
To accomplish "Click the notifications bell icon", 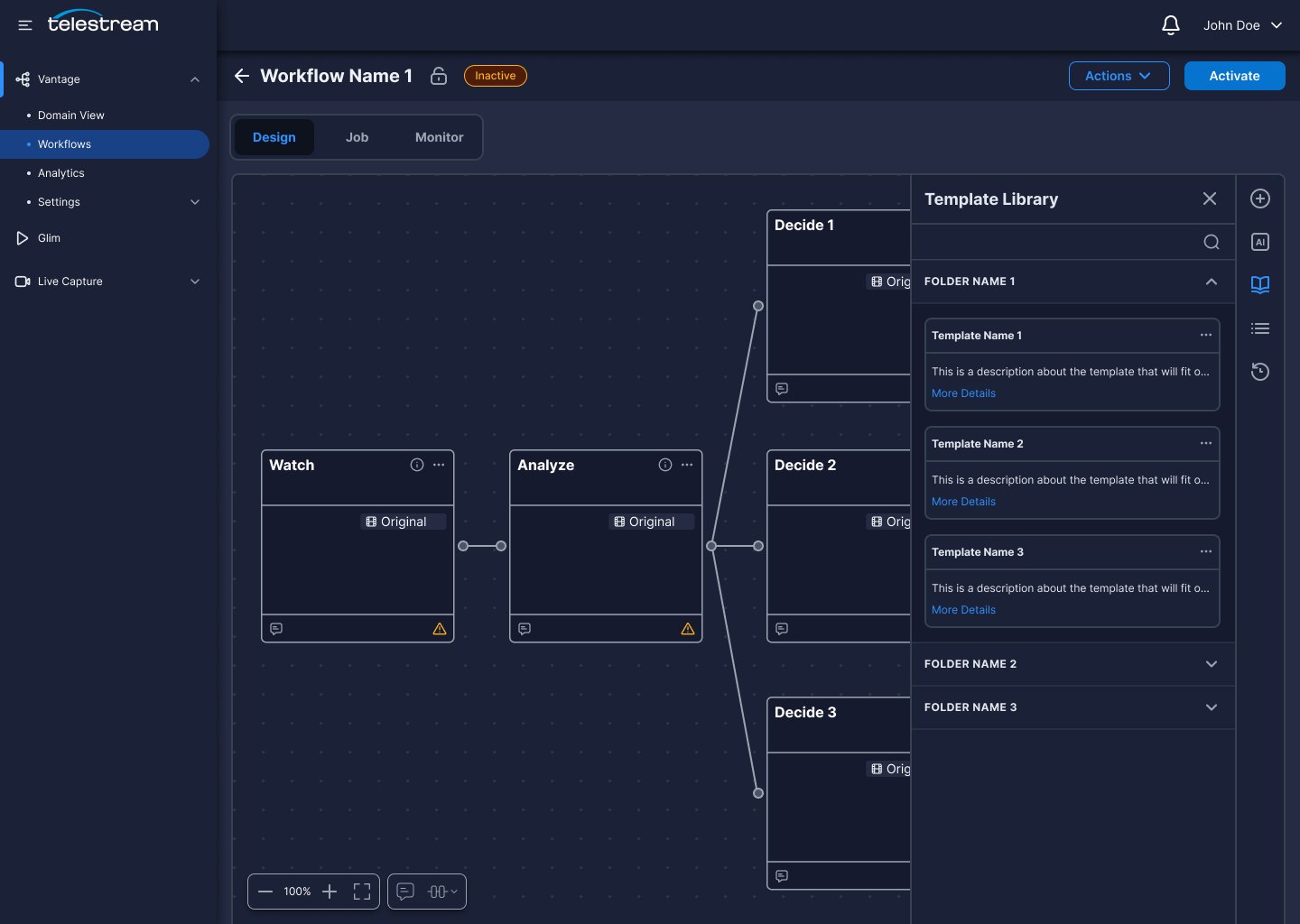I will (x=1171, y=25).
